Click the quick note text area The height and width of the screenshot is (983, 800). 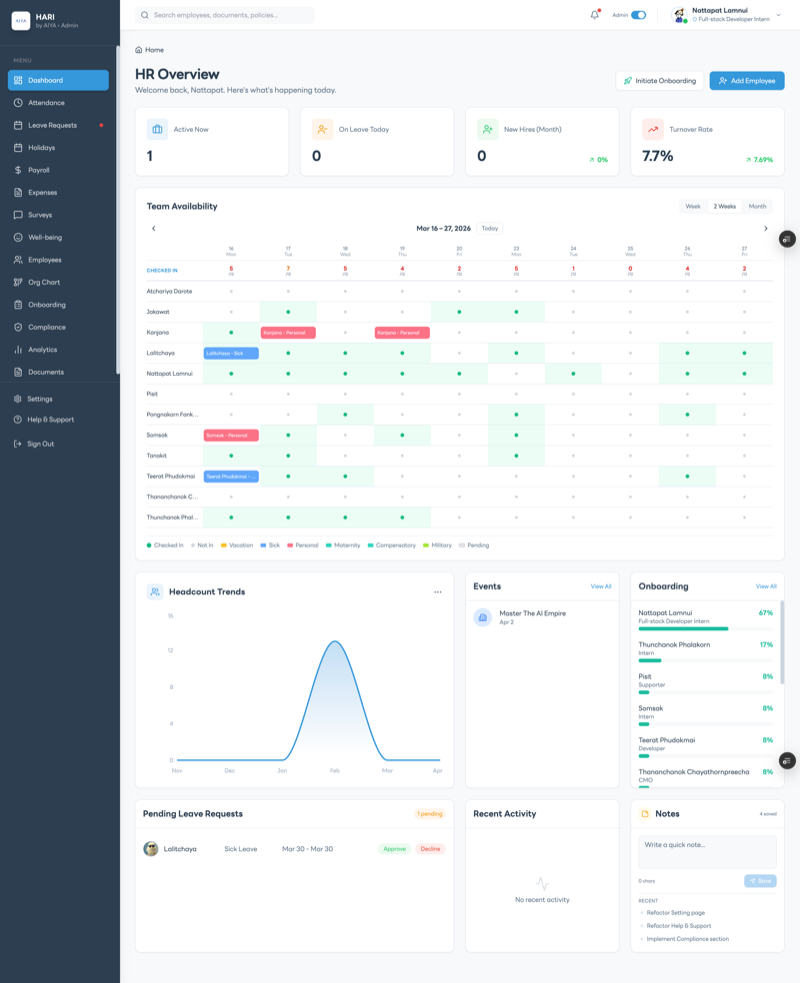coord(707,852)
